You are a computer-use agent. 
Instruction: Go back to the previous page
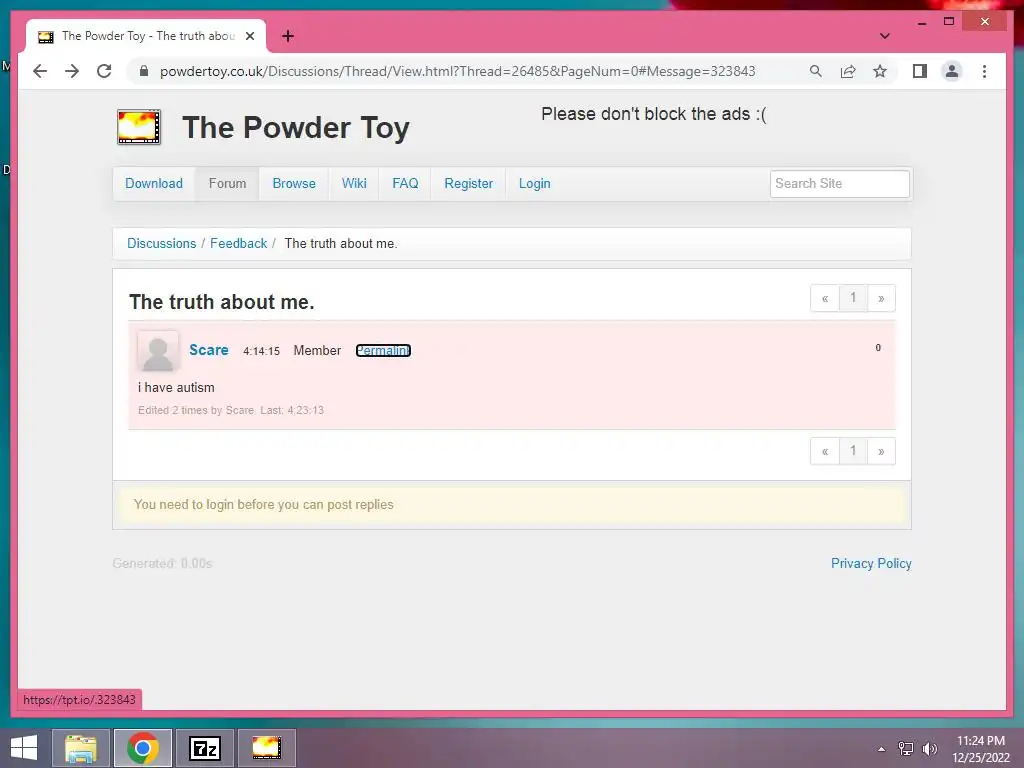click(40, 71)
